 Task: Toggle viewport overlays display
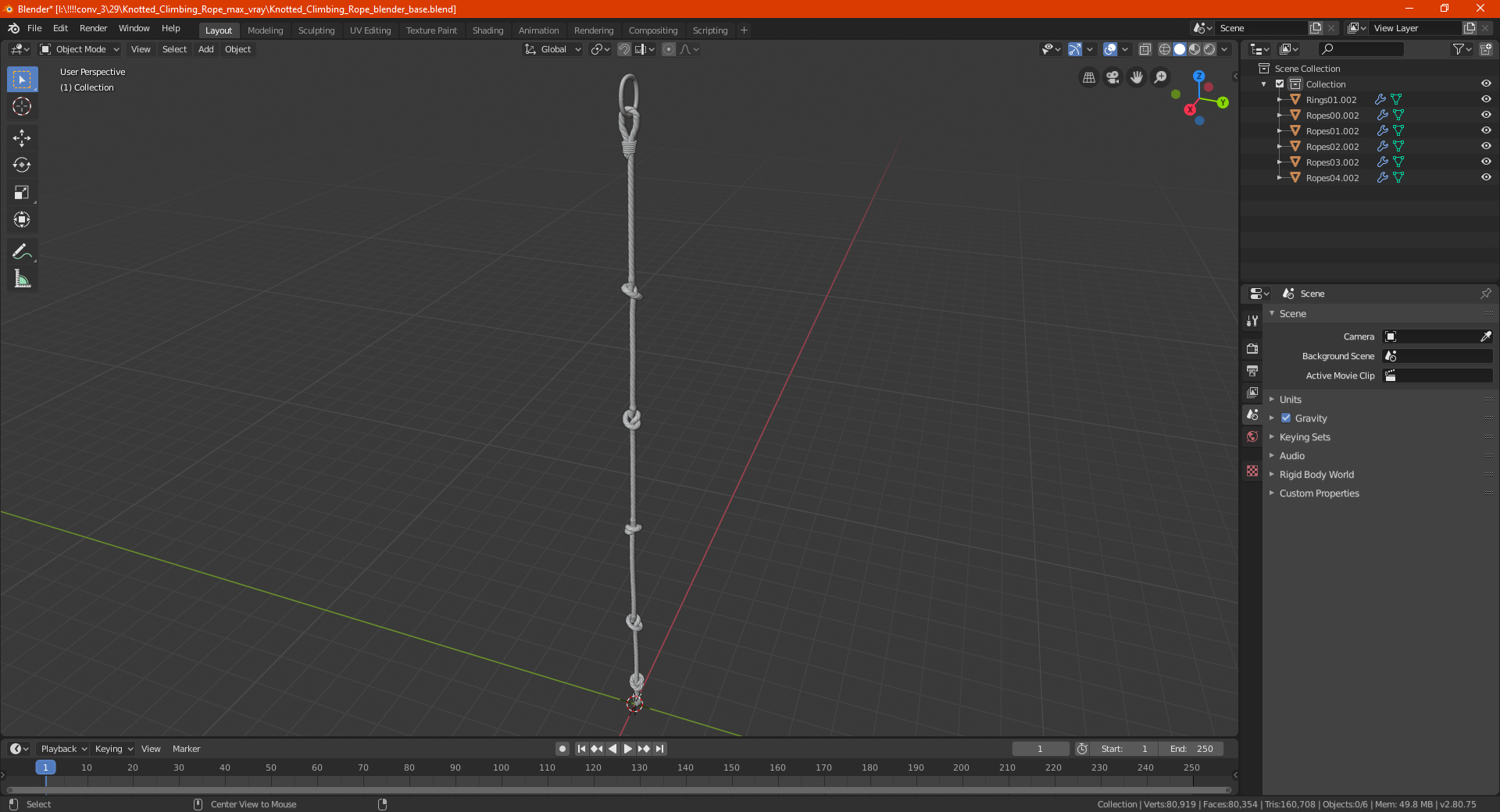[x=1110, y=49]
